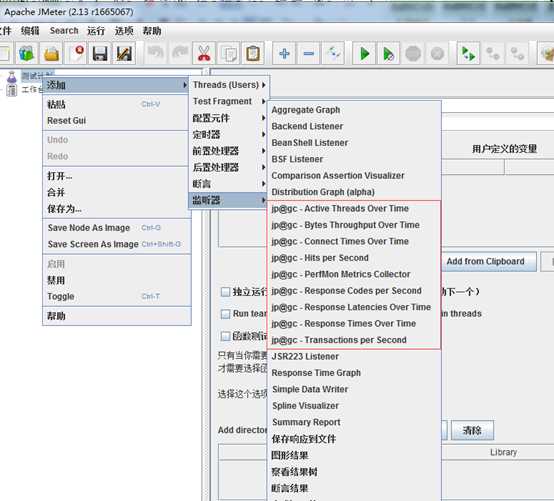Choose 打开... menu entry
The image size is (554, 501).
(117, 176)
